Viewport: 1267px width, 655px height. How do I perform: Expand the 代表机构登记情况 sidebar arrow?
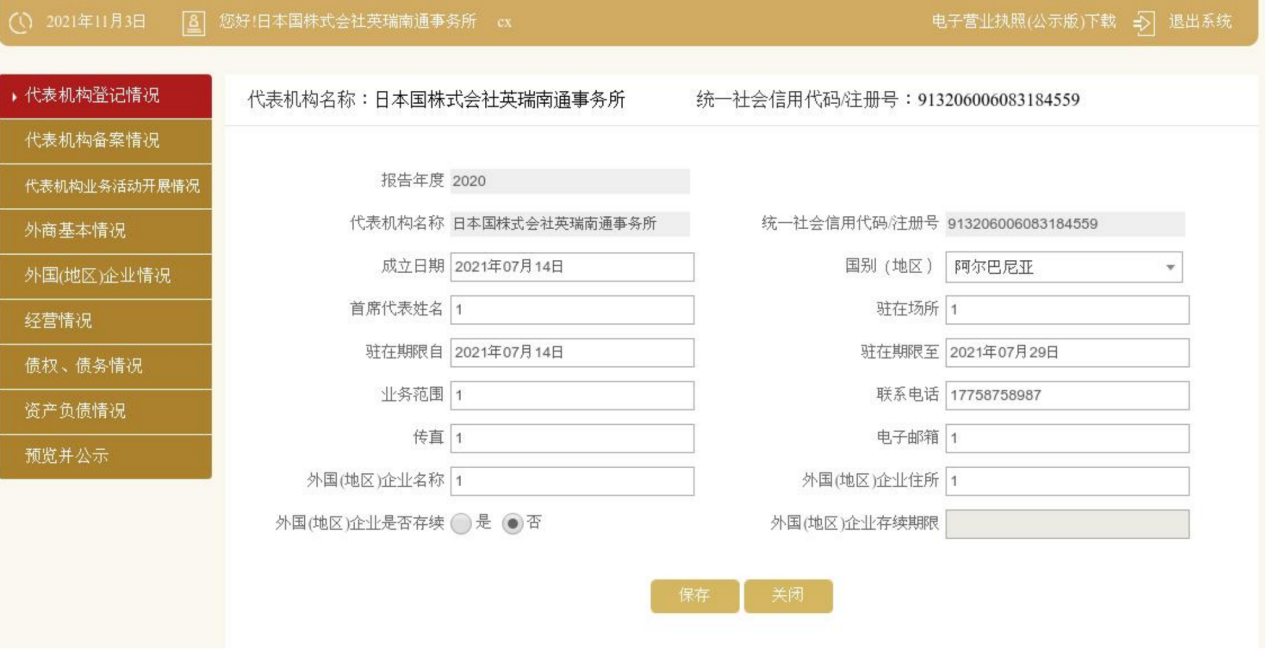click(13, 96)
